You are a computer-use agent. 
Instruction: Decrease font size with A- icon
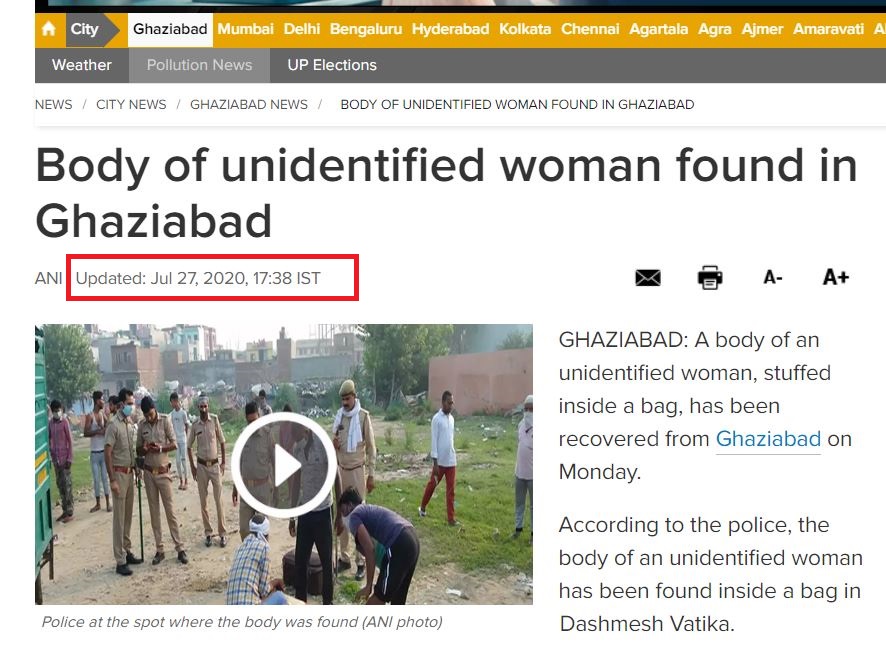[772, 278]
